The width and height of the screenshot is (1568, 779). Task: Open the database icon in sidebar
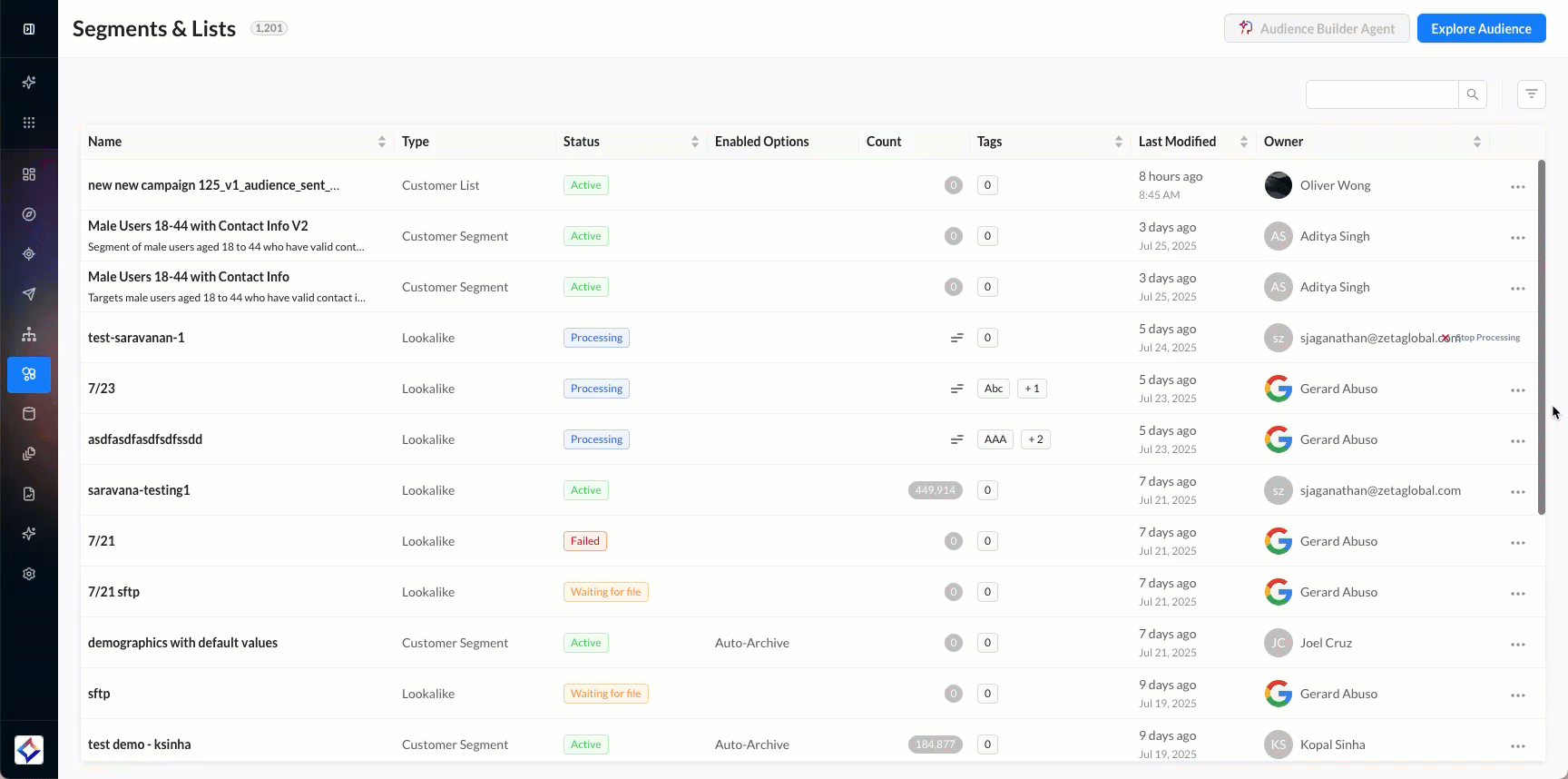[29, 414]
